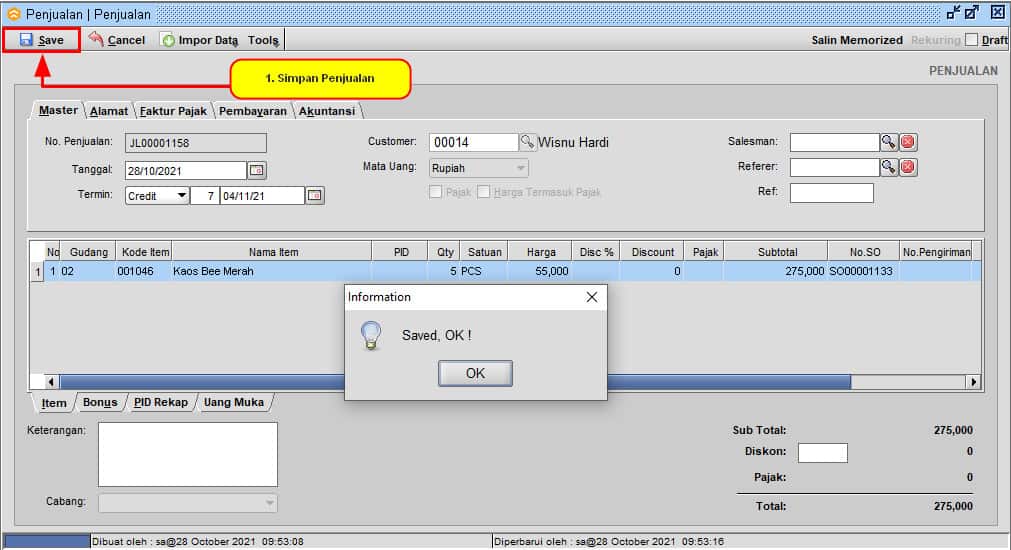
Task: Expand the Termin Credit dropdown
Action: click(x=181, y=196)
